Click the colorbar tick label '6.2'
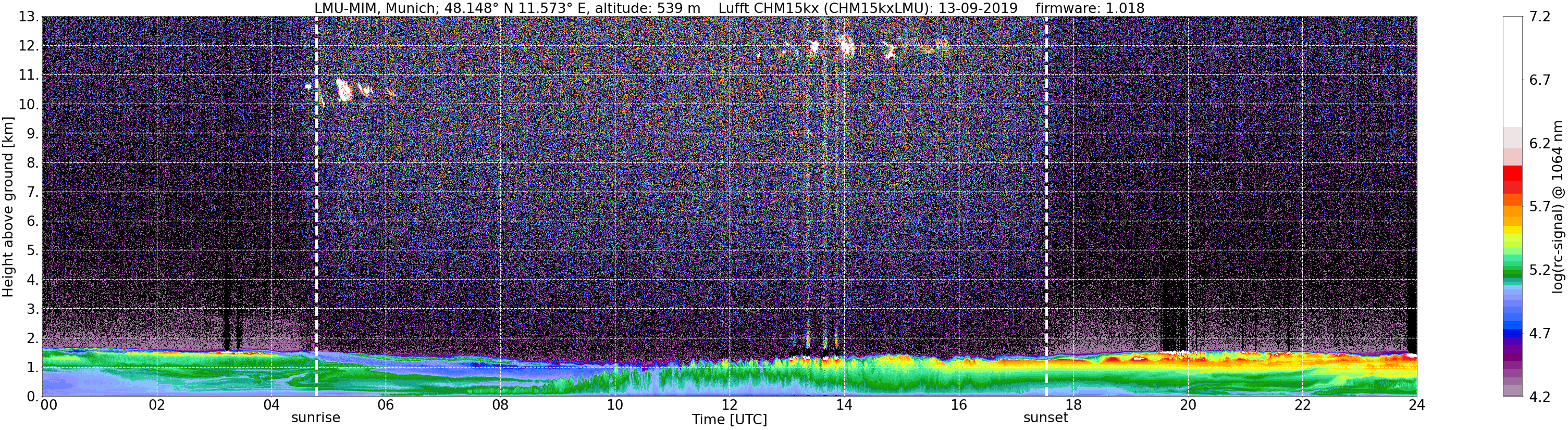The width and height of the screenshot is (1568, 430). click(x=1540, y=144)
